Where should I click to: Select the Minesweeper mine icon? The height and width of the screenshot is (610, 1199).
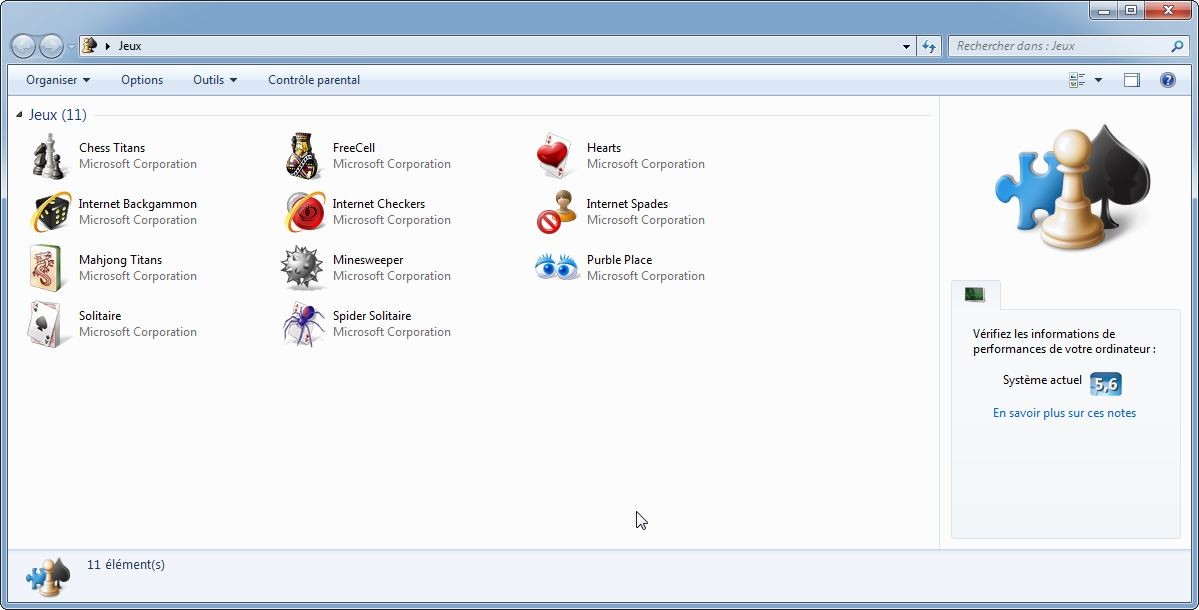(x=301, y=268)
